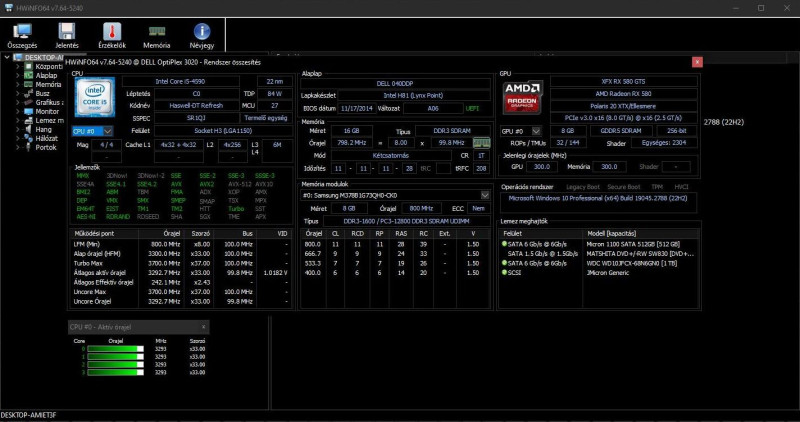Click the AMD Radeon Graphics logo

click(522, 98)
